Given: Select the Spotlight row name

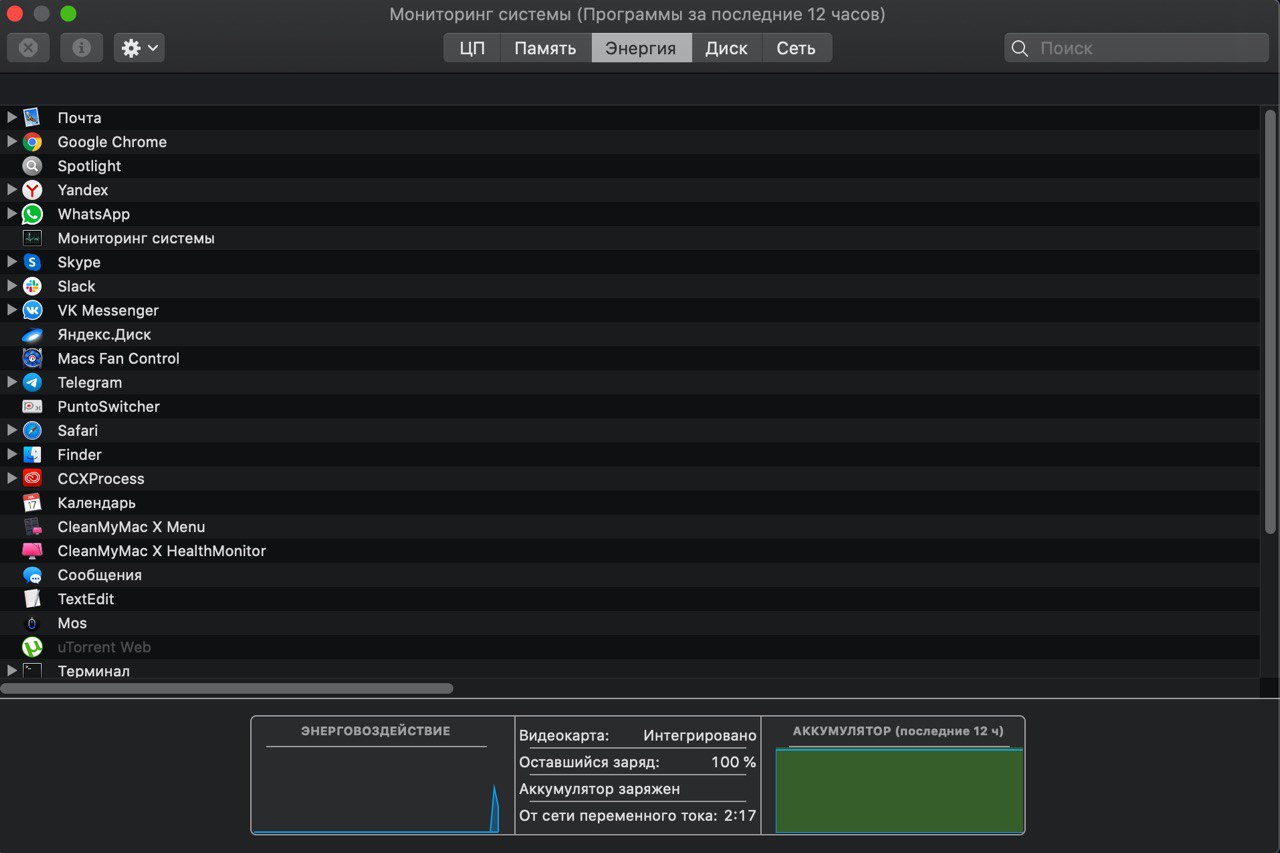Looking at the screenshot, I should click(89, 166).
